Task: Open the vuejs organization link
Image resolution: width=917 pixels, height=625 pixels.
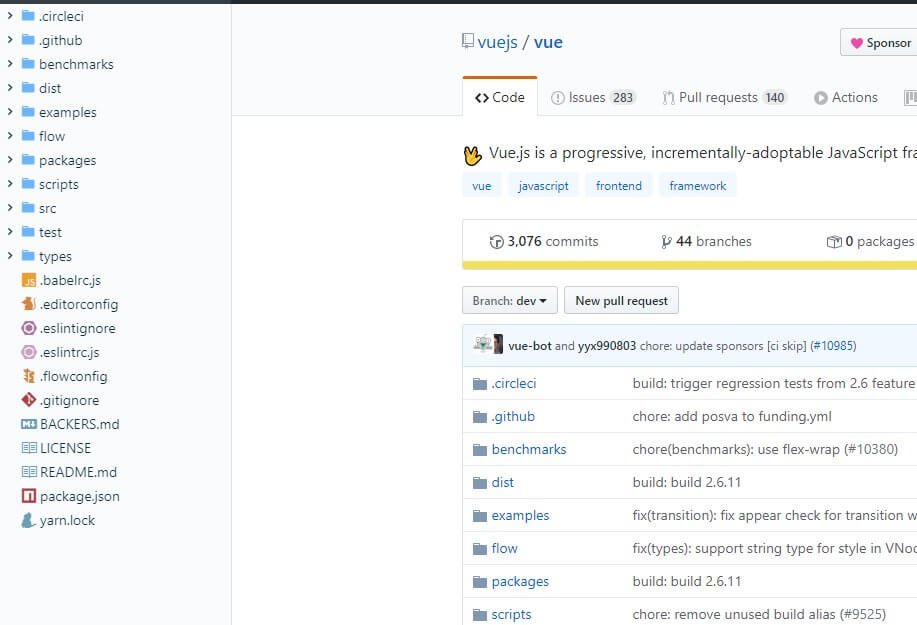Action: 497,42
